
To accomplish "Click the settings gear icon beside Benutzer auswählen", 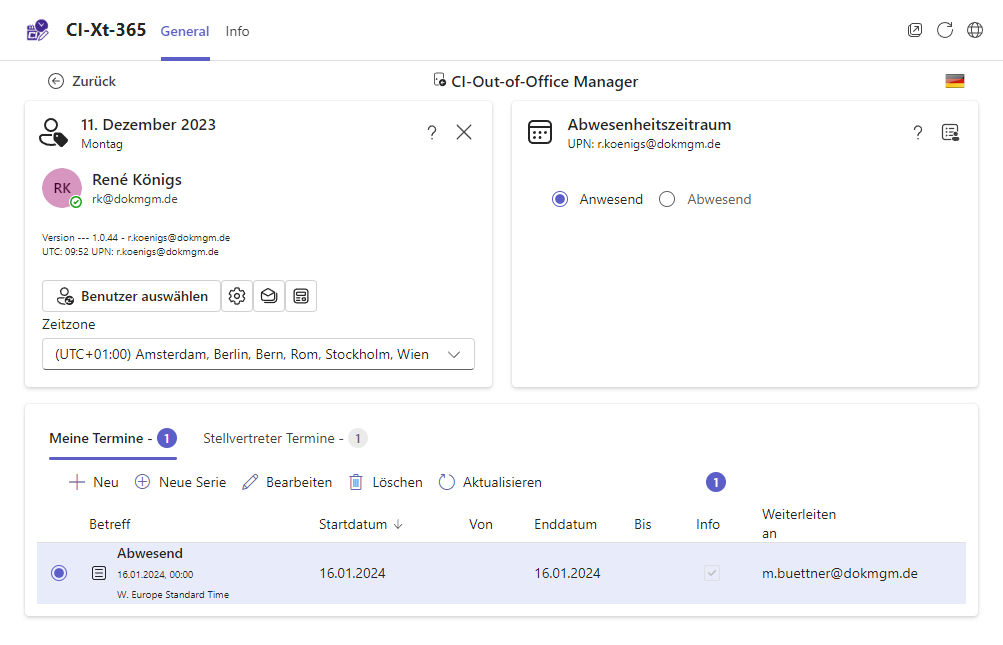I will [237, 296].
